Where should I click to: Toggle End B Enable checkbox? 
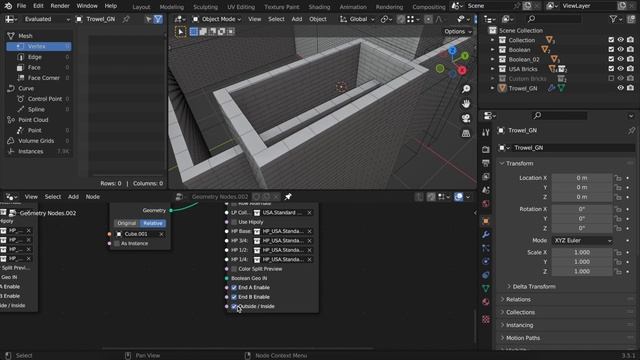click(x=234, y=297)
